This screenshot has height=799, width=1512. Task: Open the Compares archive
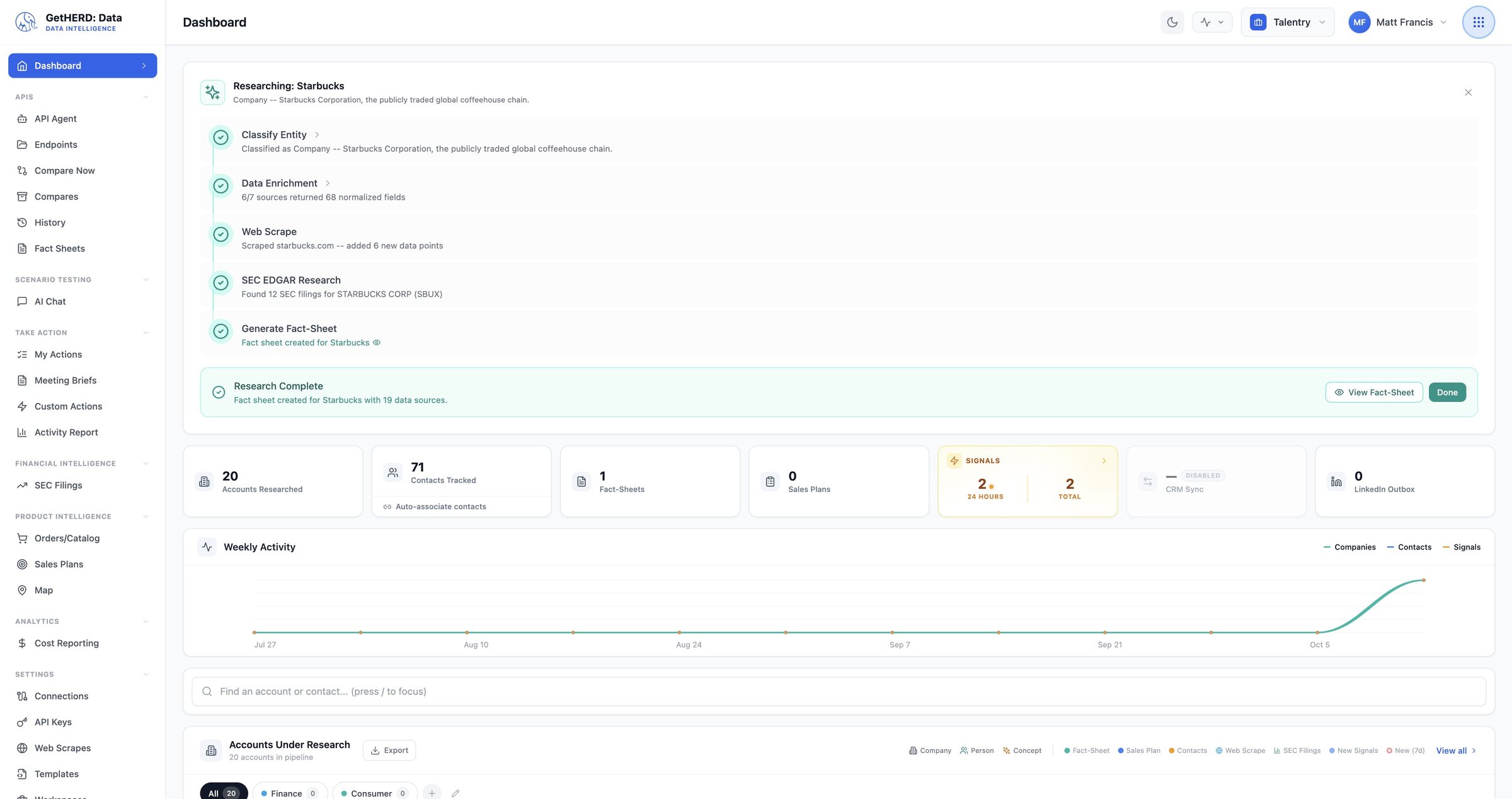pyautogui.click(x=83, y=197)
